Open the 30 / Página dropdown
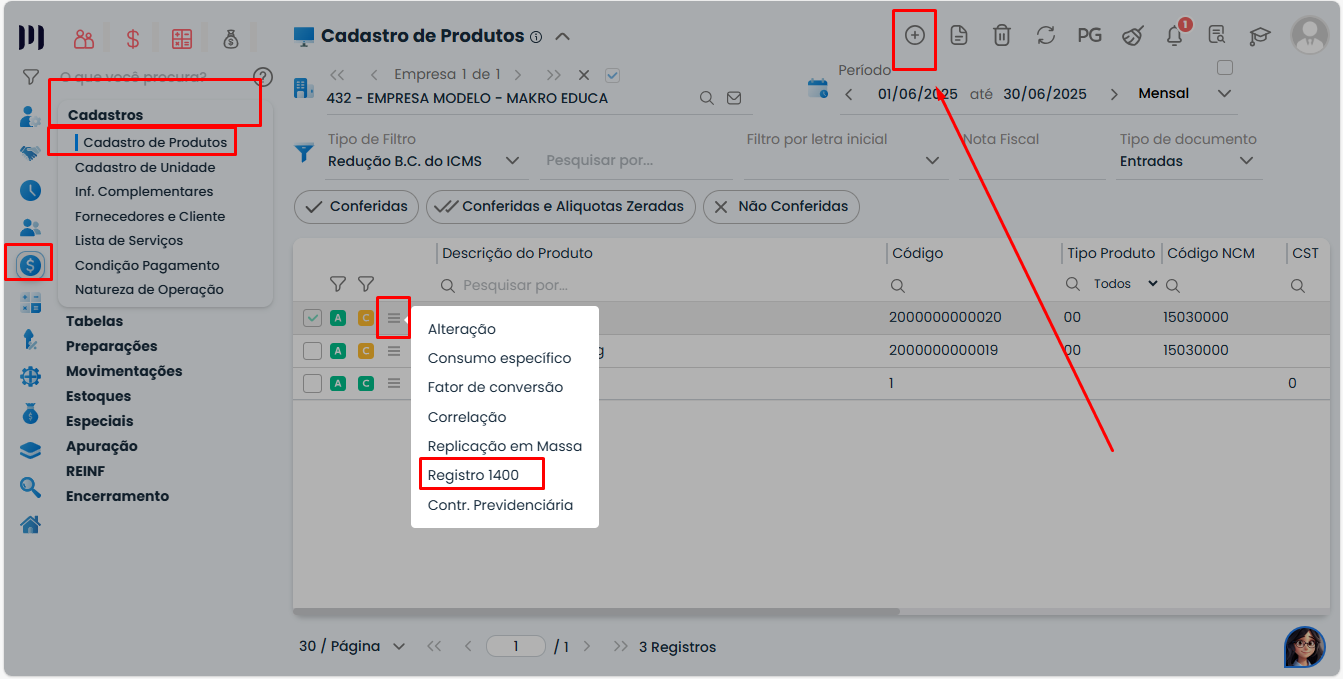Image resolution: width=1343 pixels, height=679 pixels. click(352, 647)
